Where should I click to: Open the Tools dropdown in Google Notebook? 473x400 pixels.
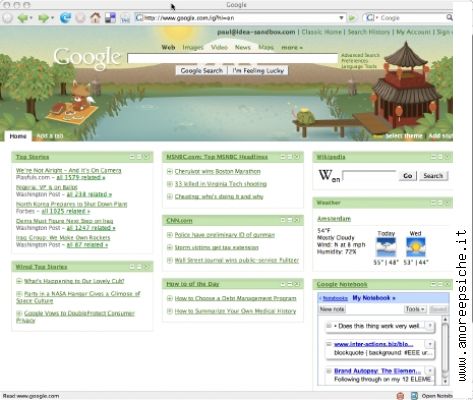pos(415,309)
